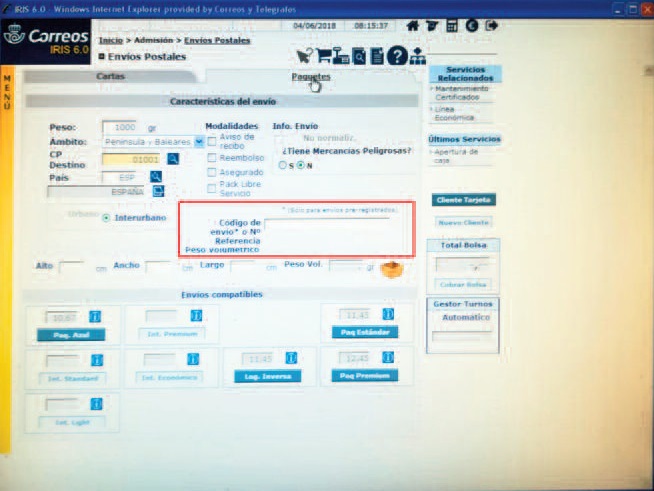Click the euro currency icon
The height and width of the screenshot is (491, 654).
471,25
